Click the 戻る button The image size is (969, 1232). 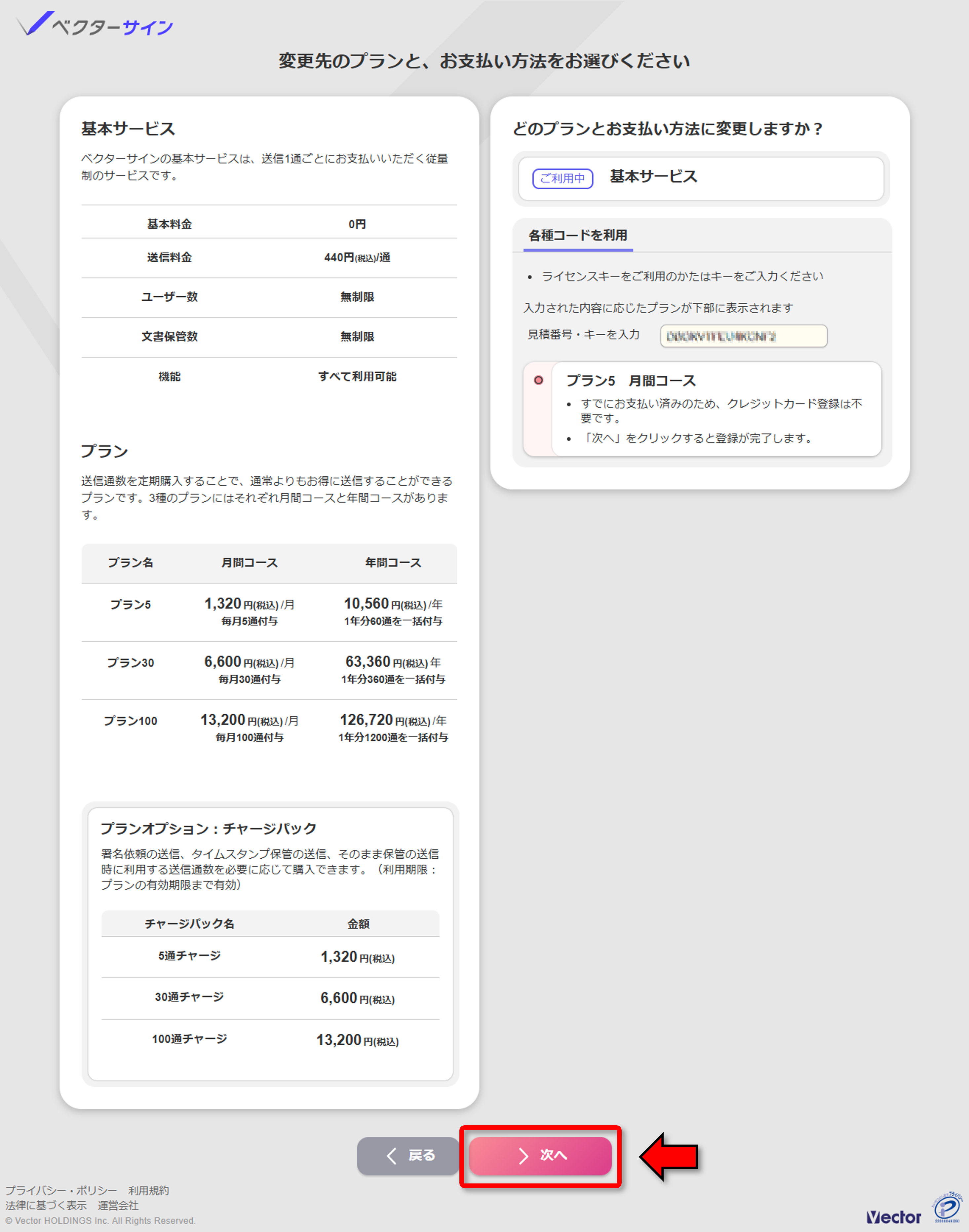tap(407, 1155)
